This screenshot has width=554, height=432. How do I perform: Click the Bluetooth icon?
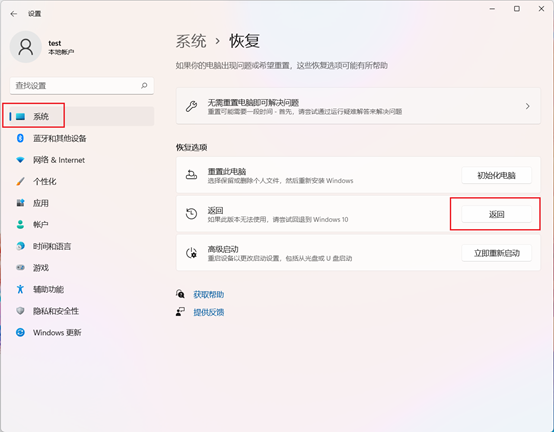click(20, 138)
